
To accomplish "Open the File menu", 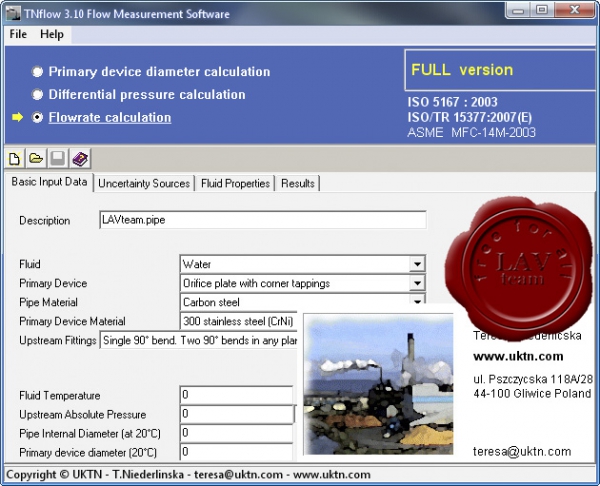I will [18, 34].
